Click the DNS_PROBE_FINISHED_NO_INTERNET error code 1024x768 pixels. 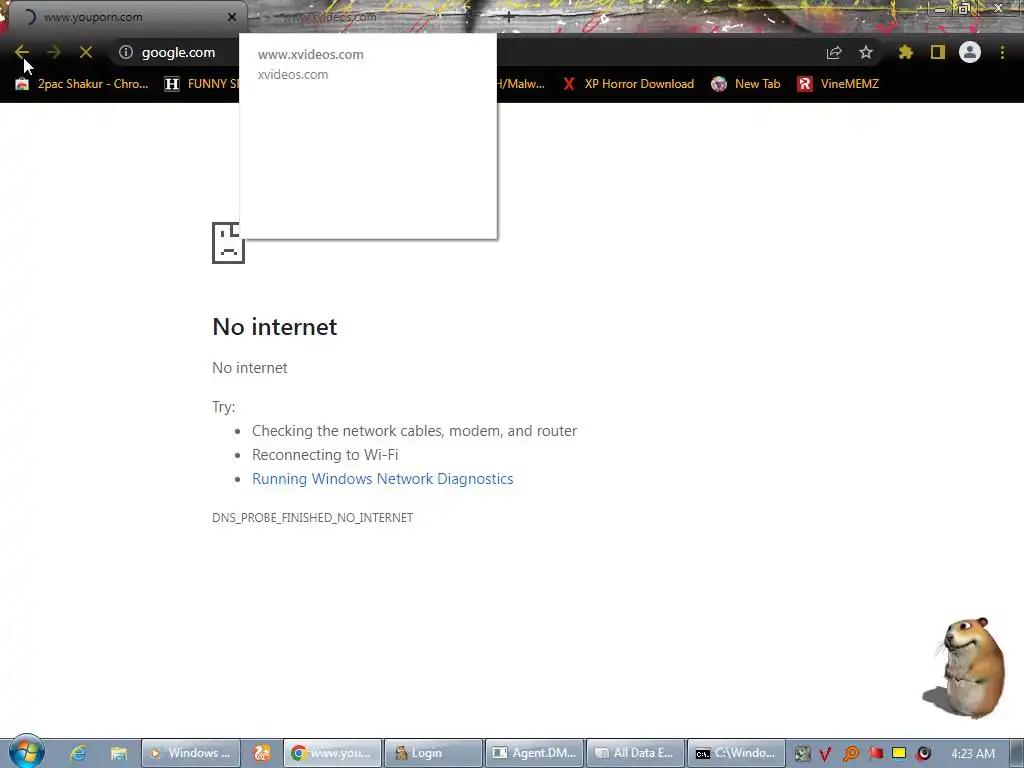pyautogui.click(x=313, y=517)
